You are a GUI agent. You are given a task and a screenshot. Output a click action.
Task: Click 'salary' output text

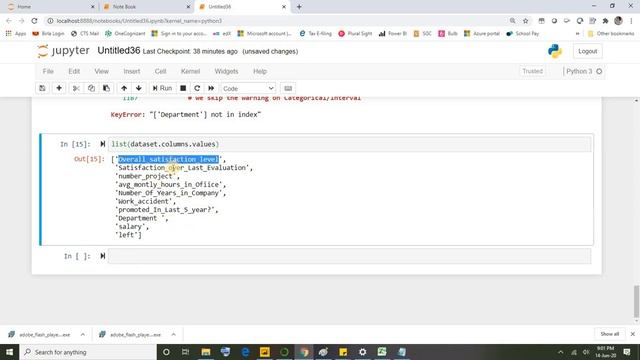[x=130, y=227]
